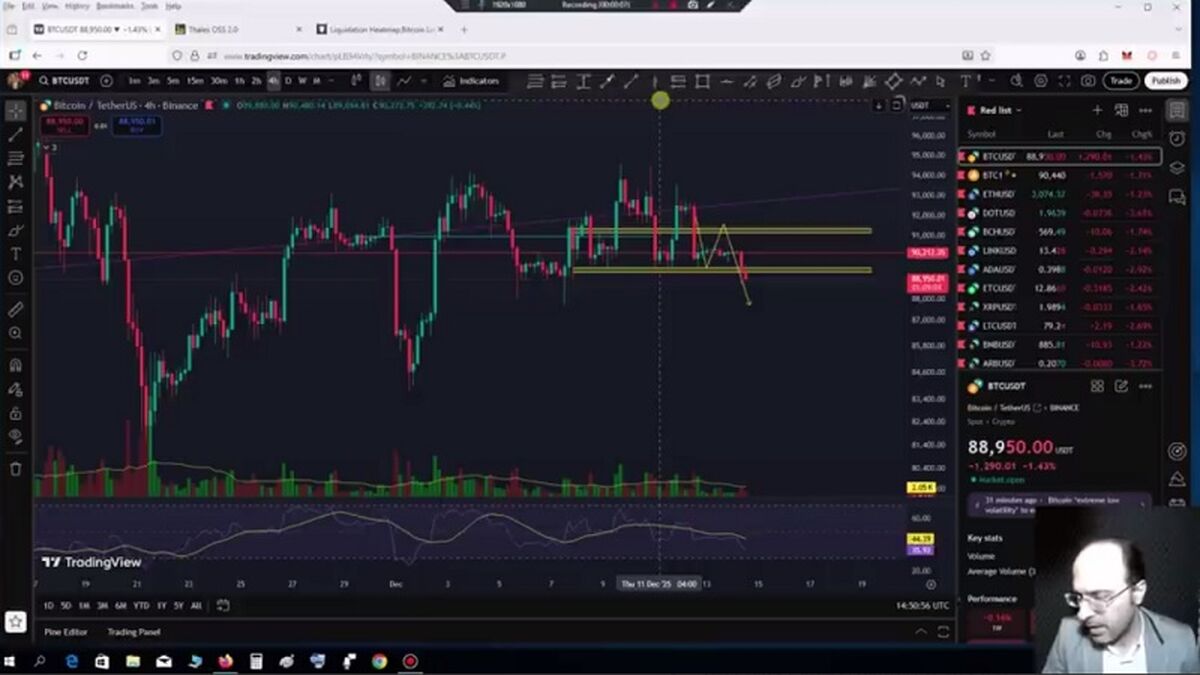
Task: Select the D daily timeframe
Action: 288,81
